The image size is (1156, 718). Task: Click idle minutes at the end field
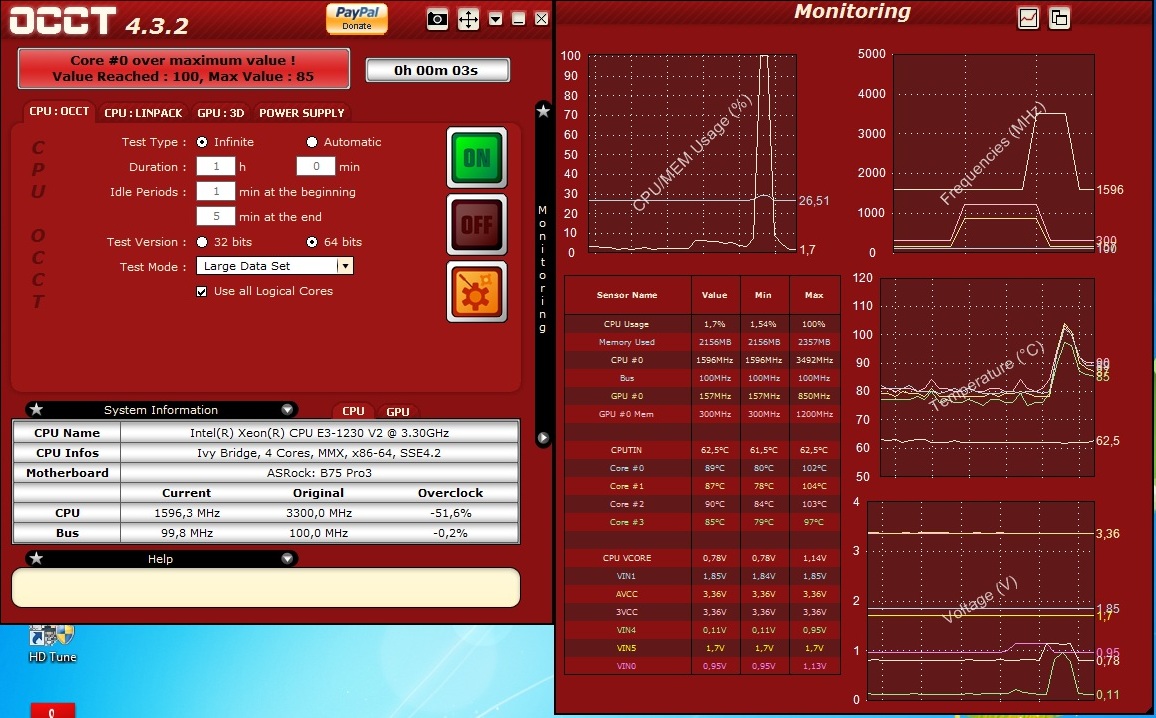(216, 217)
